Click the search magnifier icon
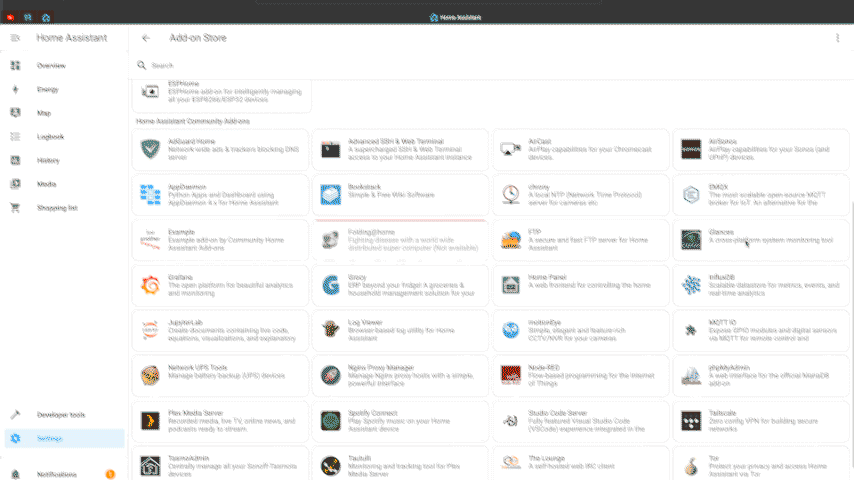 coord(142,65)
